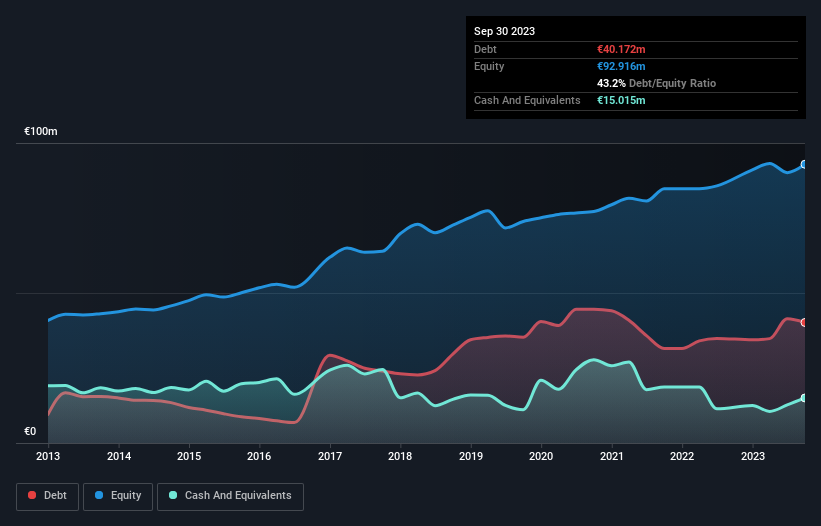Image resolution: width=821 pixels, height=526 pixels.
Task: Click the Sep 30 2023 tooltip date
Action: (x=504, y=31)
